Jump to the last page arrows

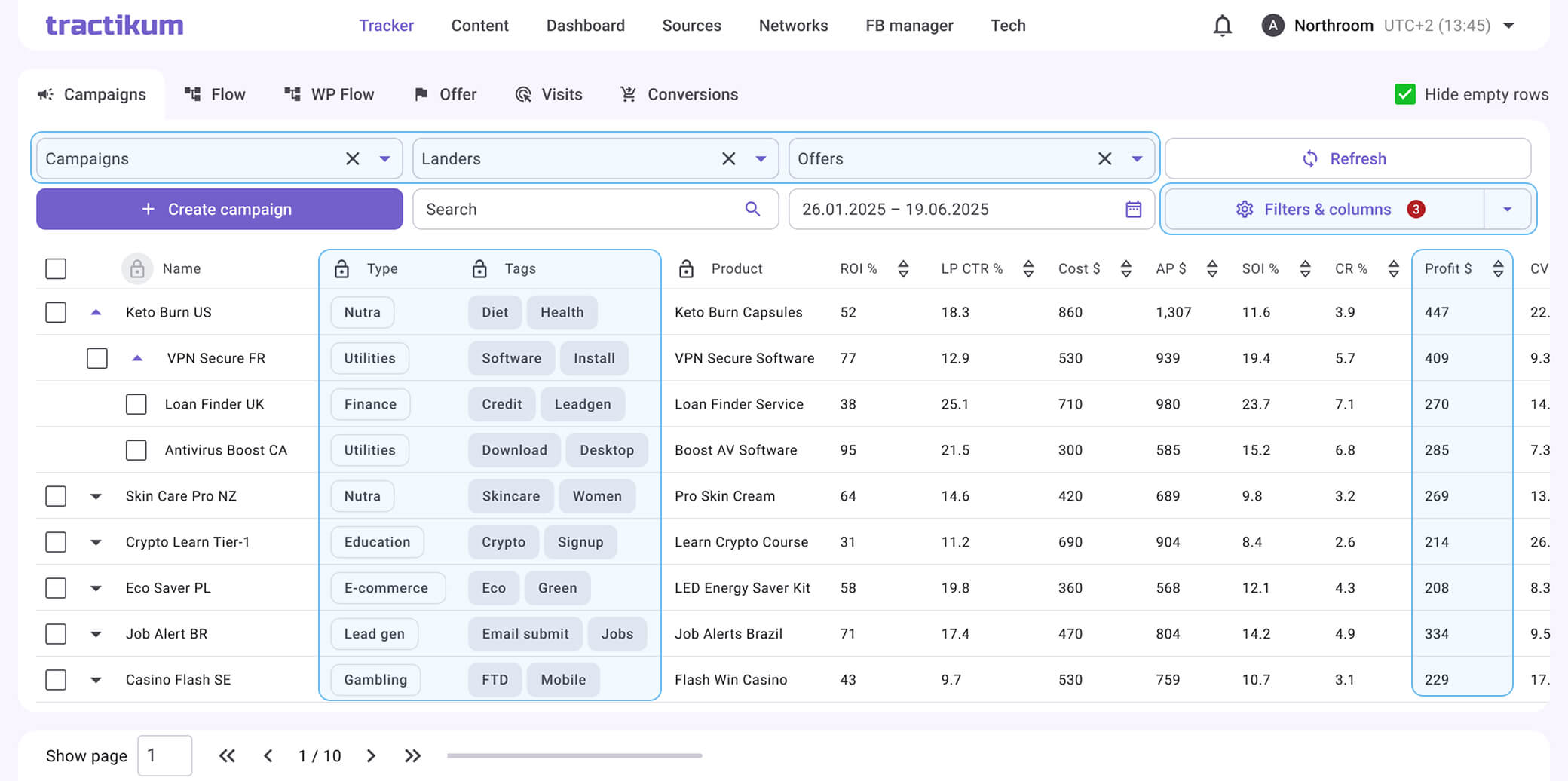pyautogui.click(x=412, y=755)
